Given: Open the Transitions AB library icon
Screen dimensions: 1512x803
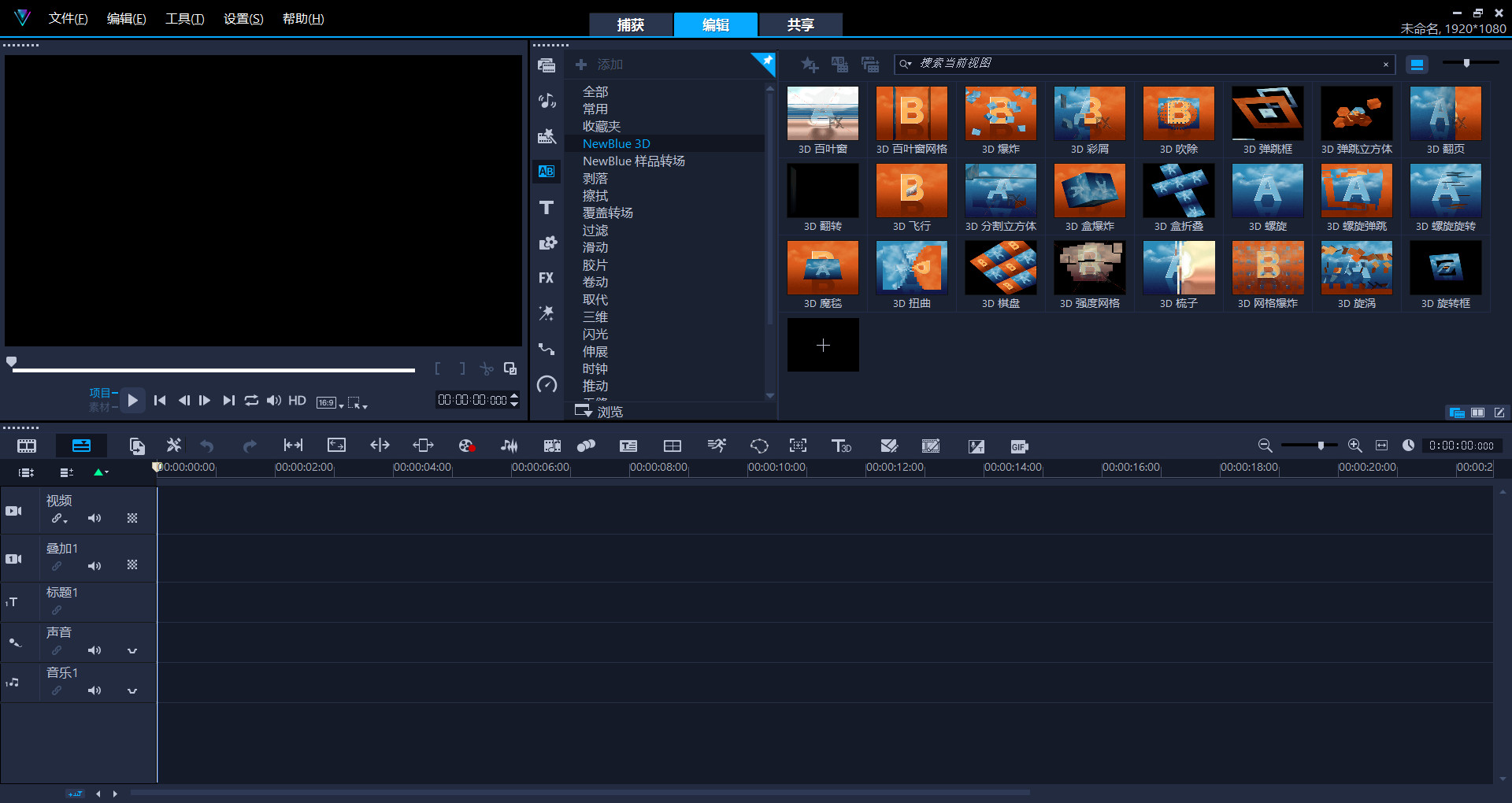Looking at the screenshot, I should 547,172.
